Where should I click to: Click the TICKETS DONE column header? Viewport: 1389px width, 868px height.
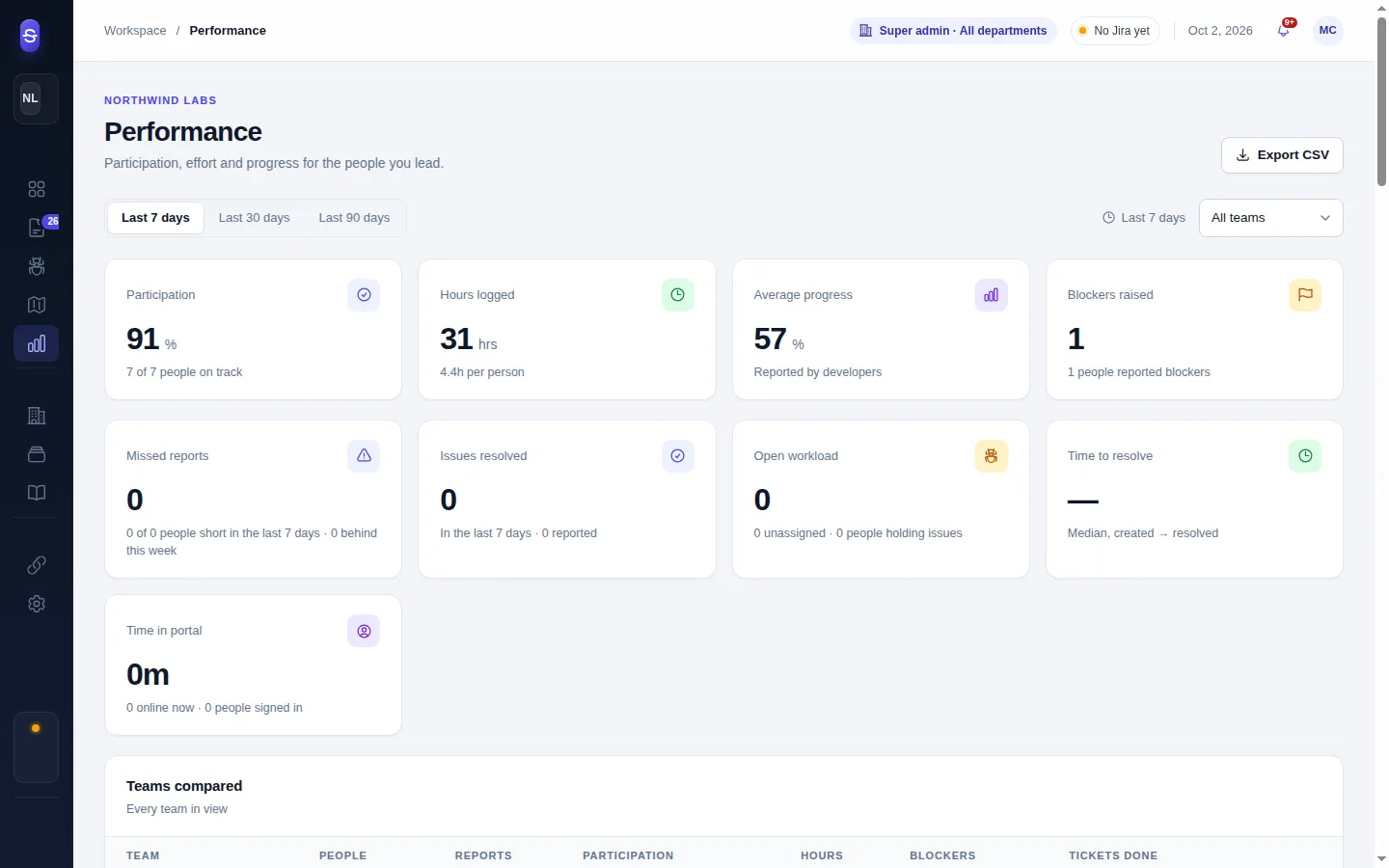pos(1113,855)
